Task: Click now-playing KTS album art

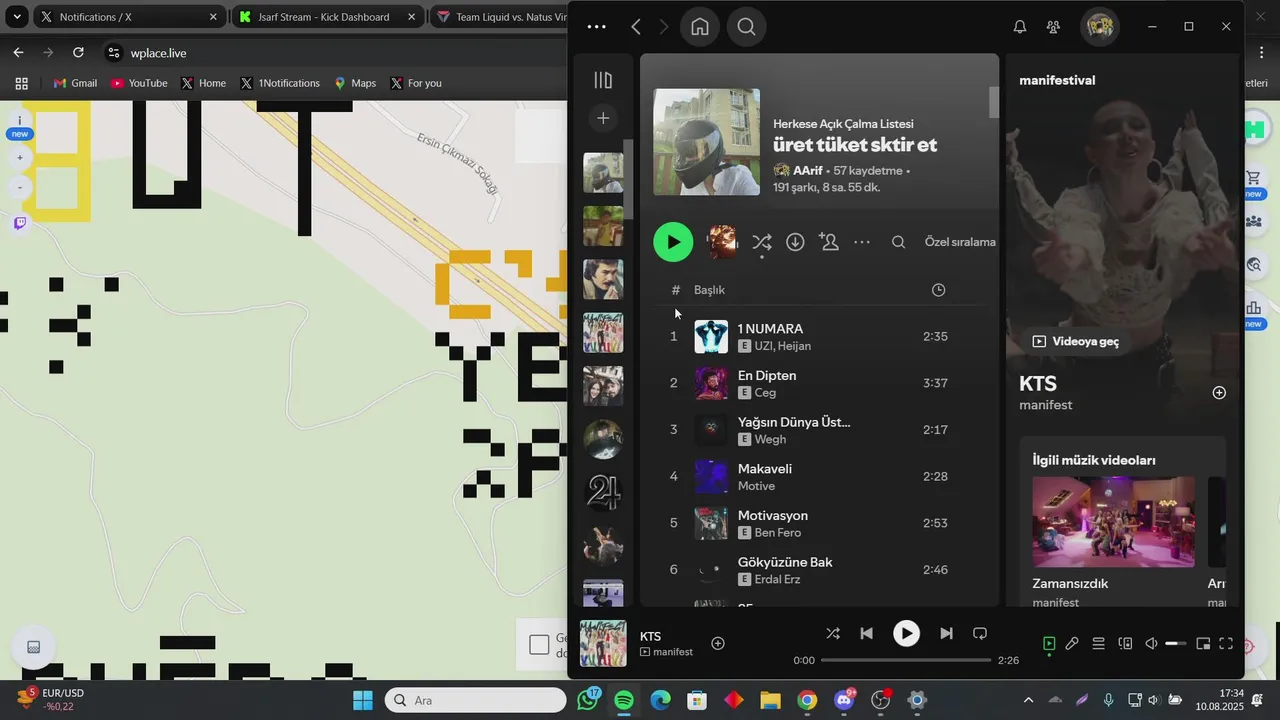Action: [604, 644]
